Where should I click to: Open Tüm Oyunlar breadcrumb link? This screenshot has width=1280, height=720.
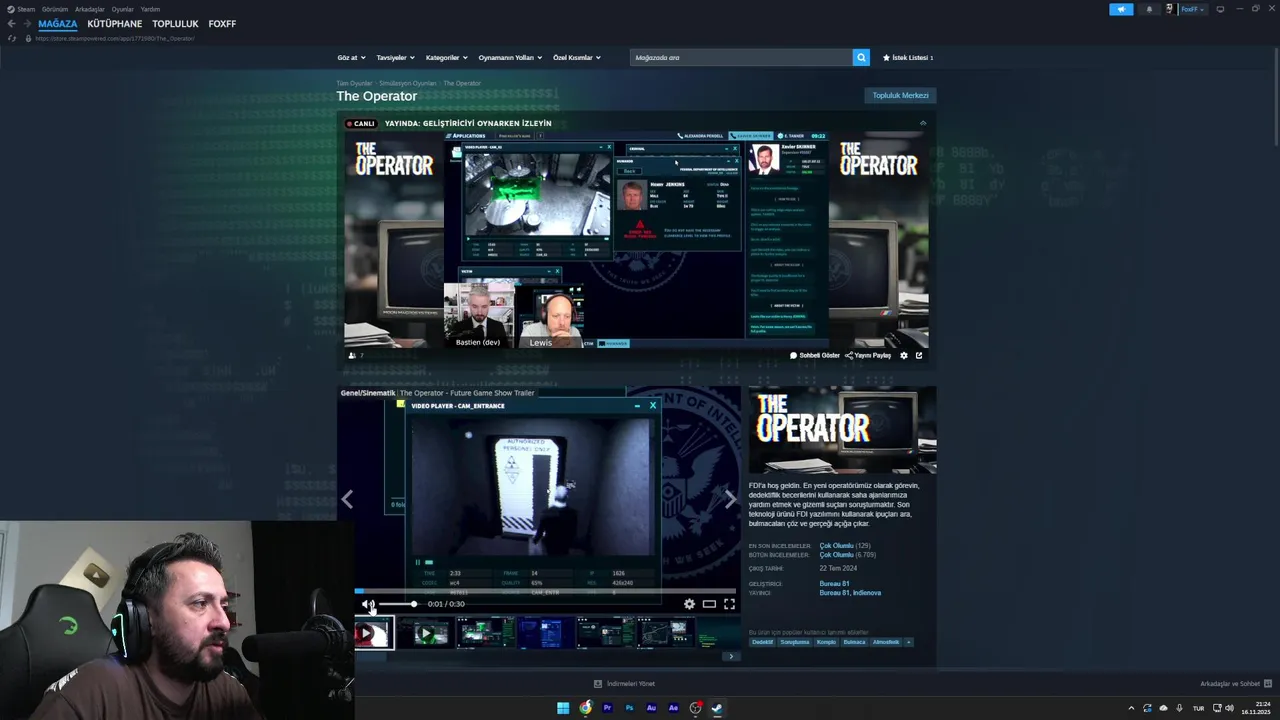[354, 83]
